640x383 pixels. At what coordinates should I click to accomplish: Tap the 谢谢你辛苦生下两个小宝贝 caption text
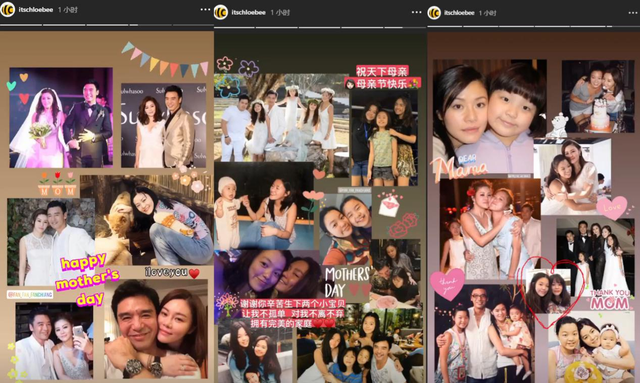(x=292, y=314)
